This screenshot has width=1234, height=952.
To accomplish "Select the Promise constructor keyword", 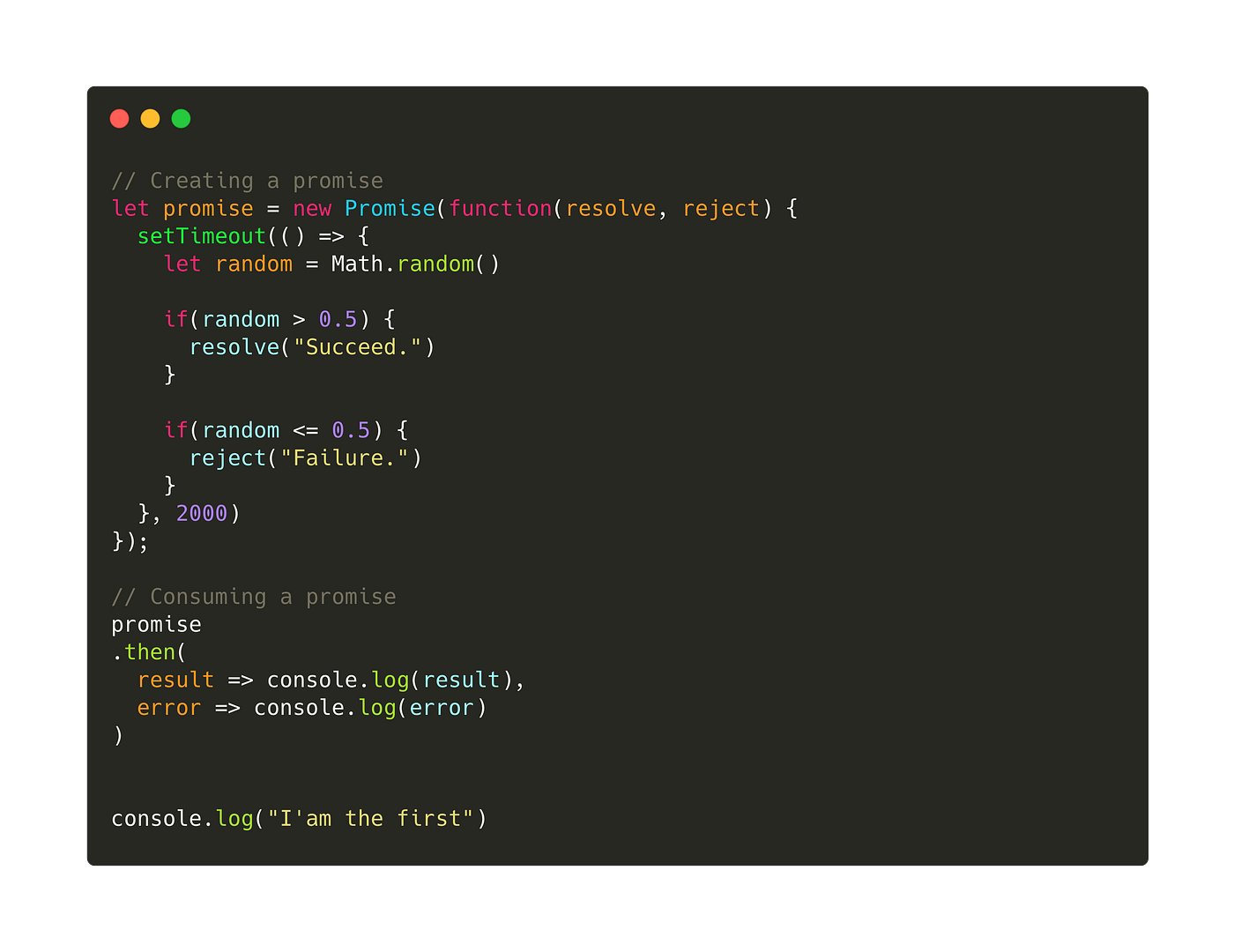I will click(x=389, y=208).
